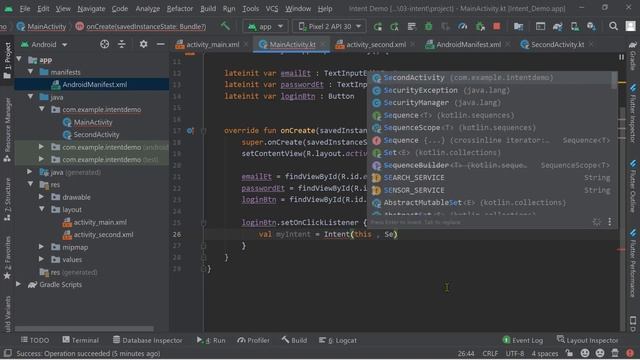Image resolution: width=640 pixels, height=360 pixels.
Task: Collapse the app module tree node
Action: pos(19,60)
